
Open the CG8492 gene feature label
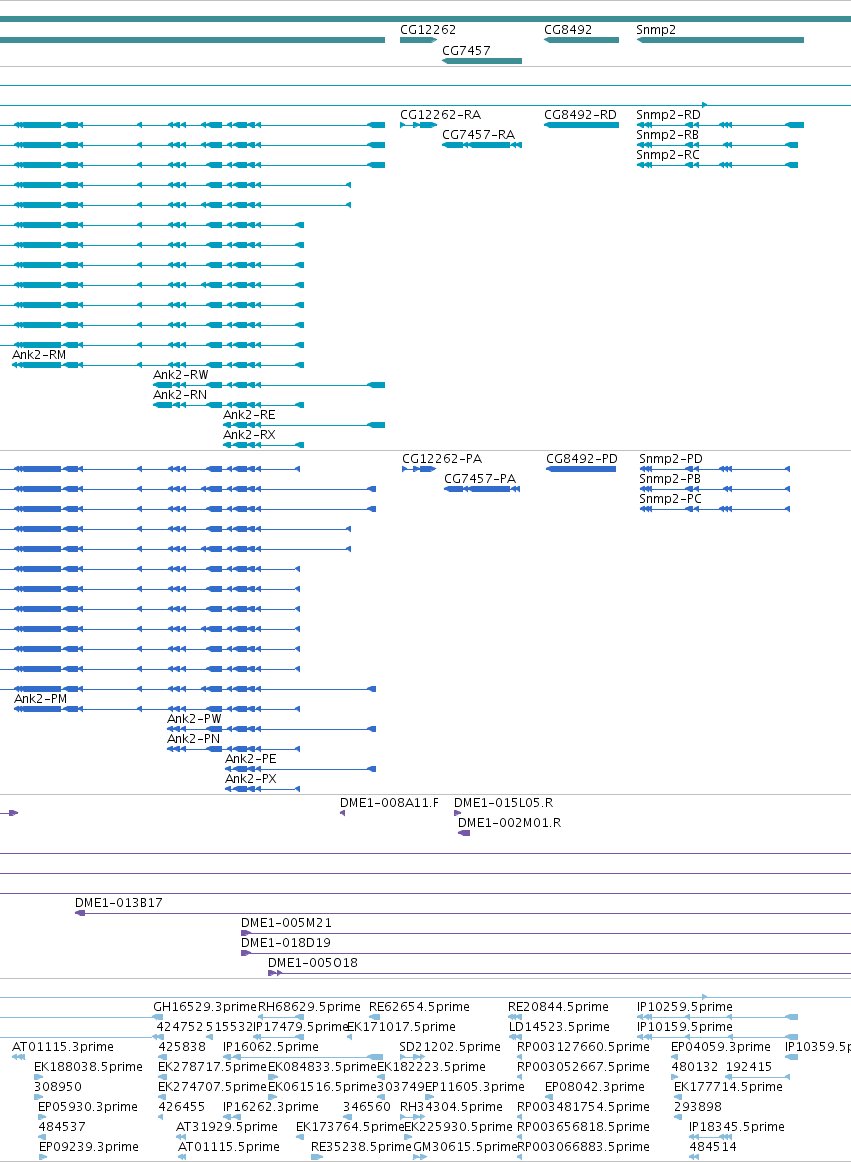click(x=568, y=30)
